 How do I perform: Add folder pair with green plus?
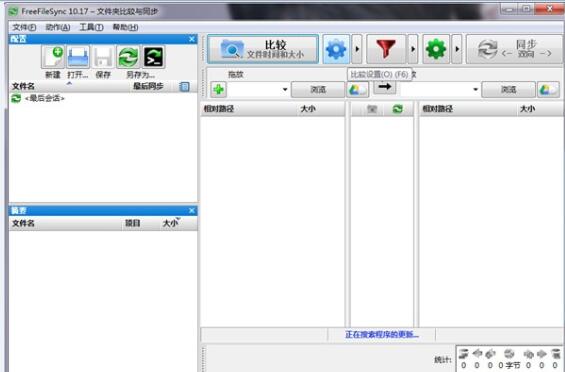tap(218, 89)
